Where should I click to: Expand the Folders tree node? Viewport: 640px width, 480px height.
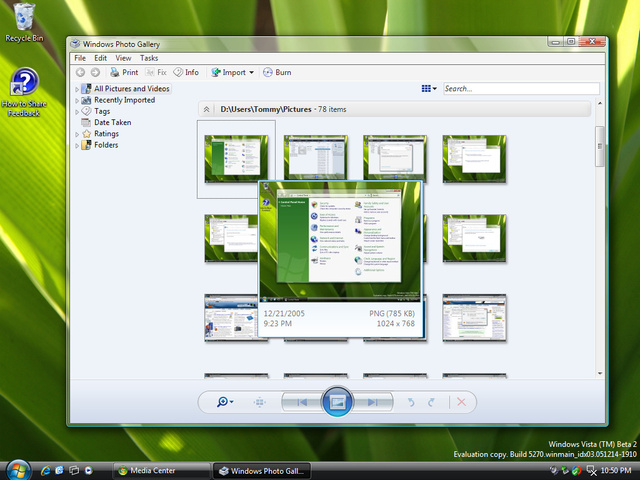(x=77, y=145)
